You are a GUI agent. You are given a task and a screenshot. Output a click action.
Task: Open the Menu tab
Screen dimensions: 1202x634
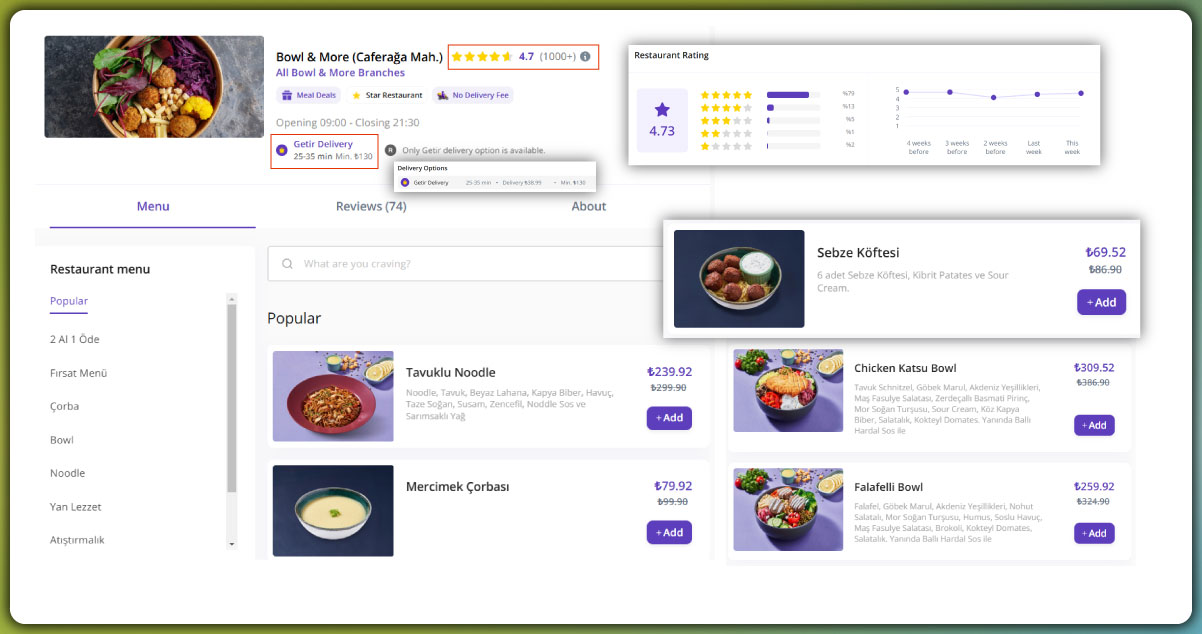tap(153, 206)
